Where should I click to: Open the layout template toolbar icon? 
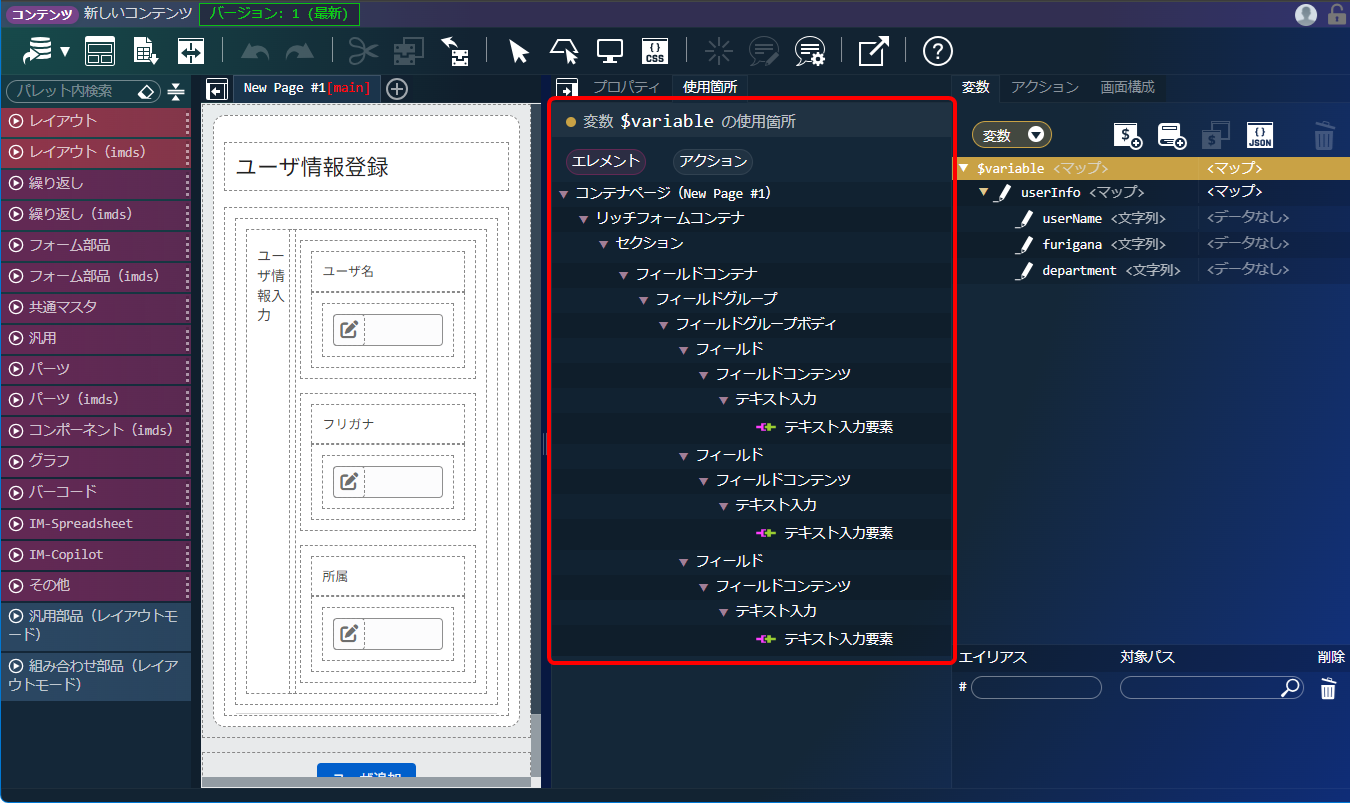[x=100, y=52]
